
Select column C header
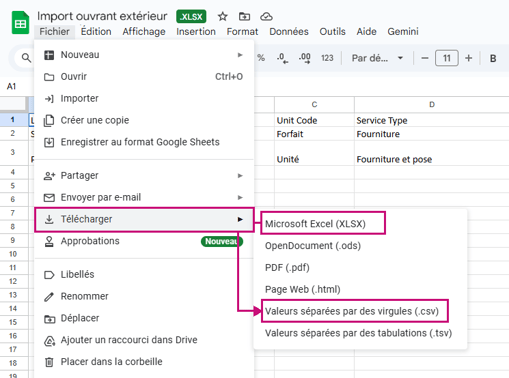314,104
